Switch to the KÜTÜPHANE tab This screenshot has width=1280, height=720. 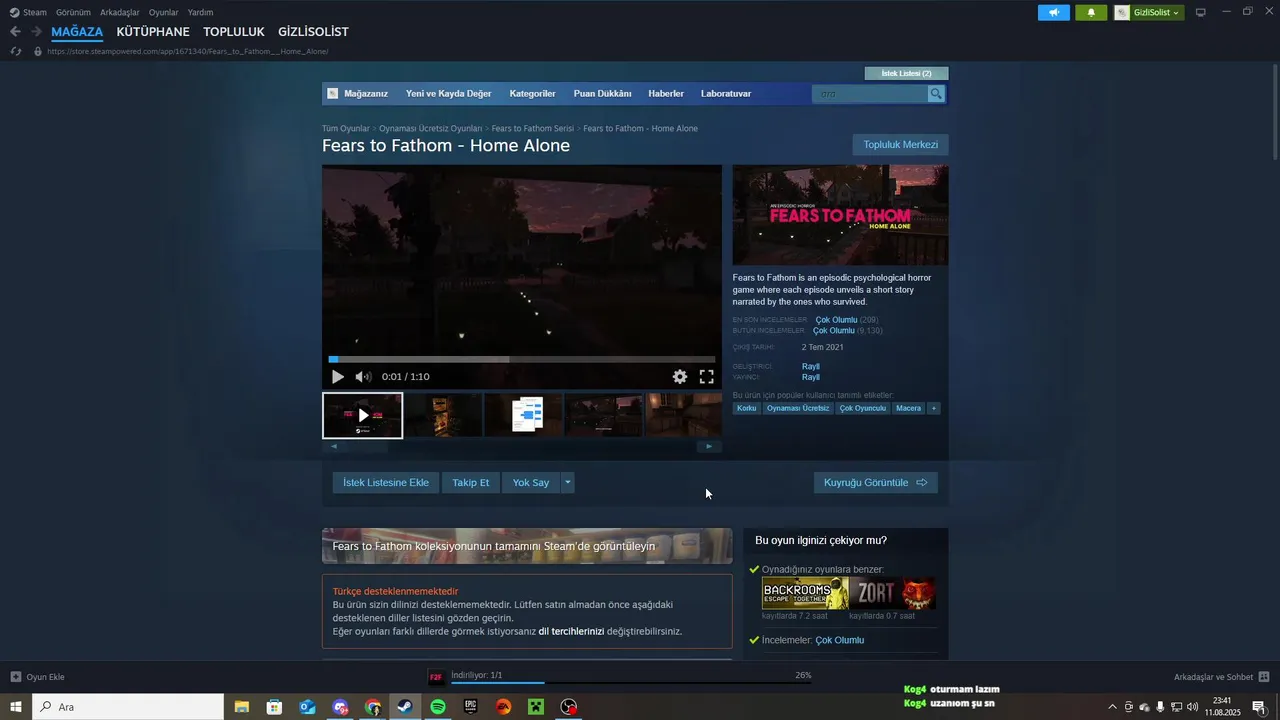153,32
